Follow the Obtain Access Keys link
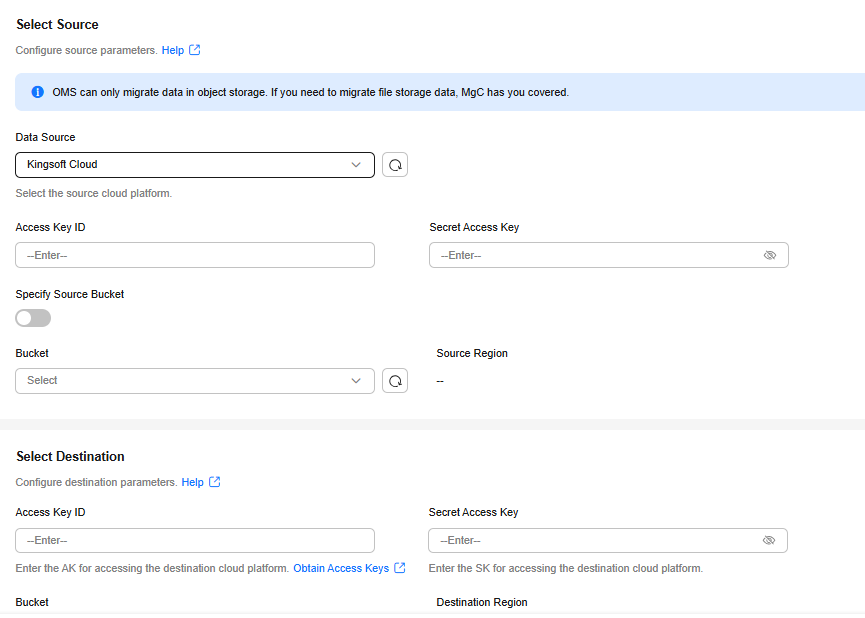The height and width of the screenshot is (618, 865). pos(341,568)
